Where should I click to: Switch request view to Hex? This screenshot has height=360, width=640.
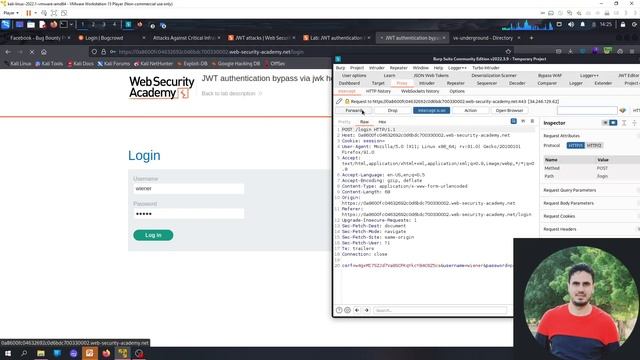[x=382, y=122]
